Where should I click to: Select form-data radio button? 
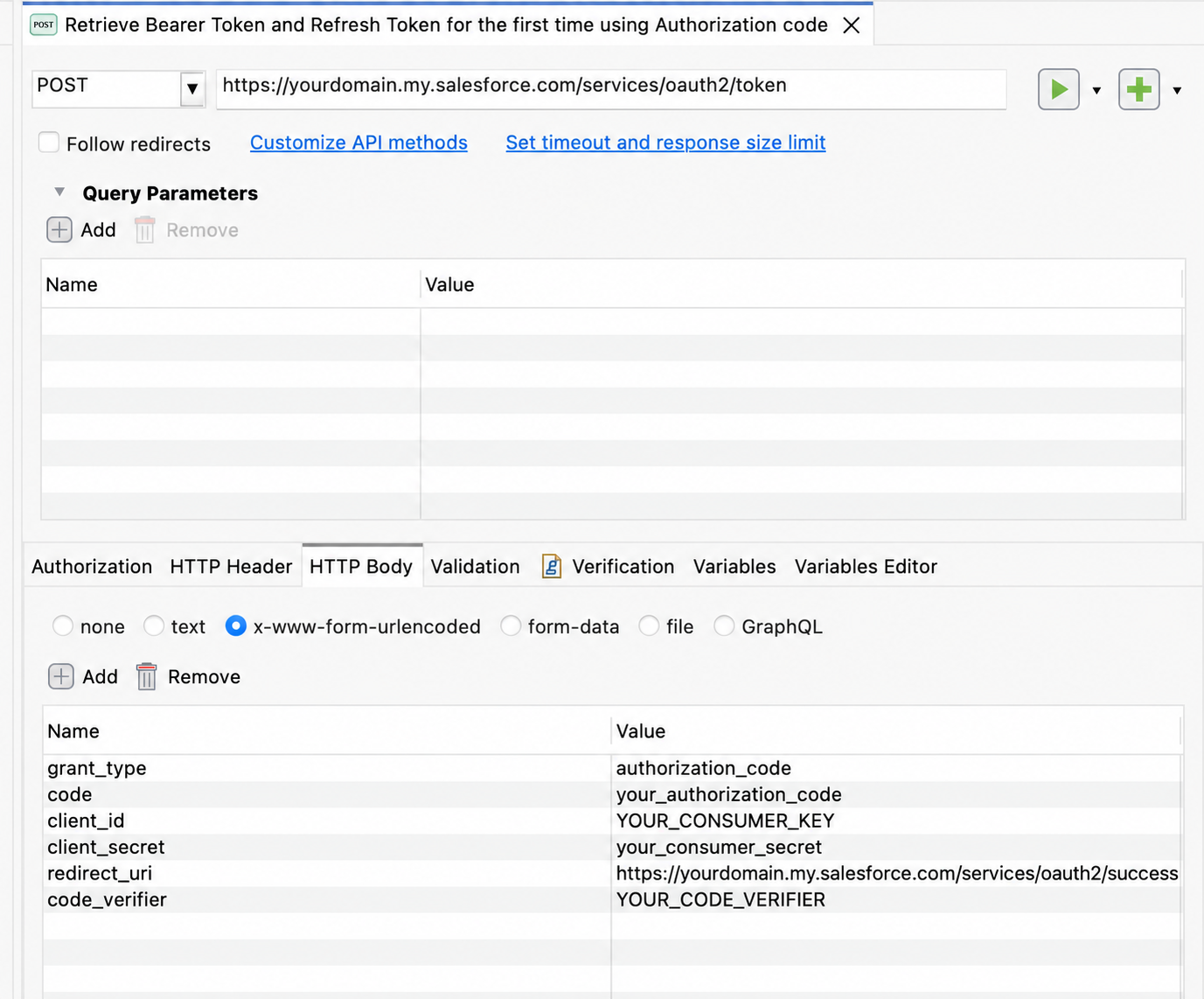coord(511,625)
